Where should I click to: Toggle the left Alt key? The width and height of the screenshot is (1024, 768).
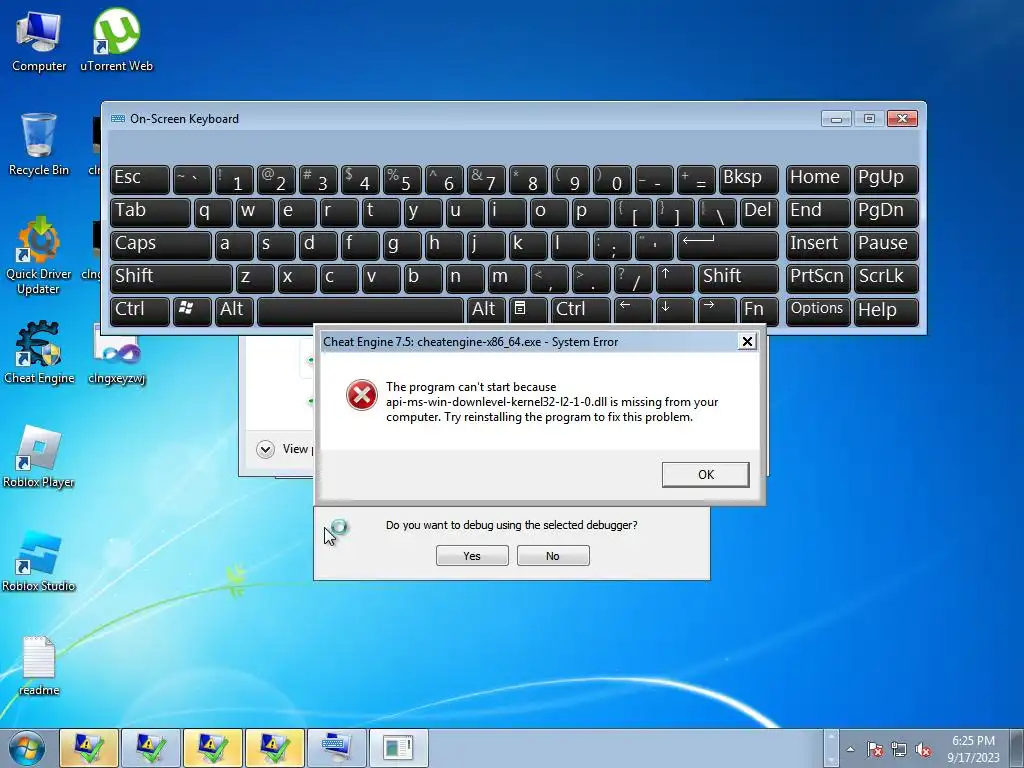pyautogui.click(x=234, y=311)
